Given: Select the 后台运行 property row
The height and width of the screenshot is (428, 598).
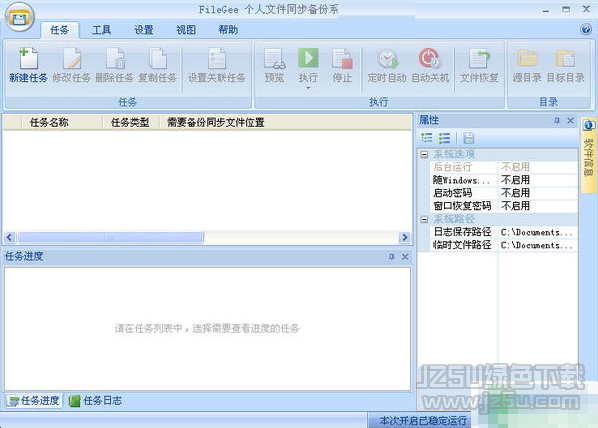Looking at the screenshot, I should pyautogui.click(x=504, y=167).
